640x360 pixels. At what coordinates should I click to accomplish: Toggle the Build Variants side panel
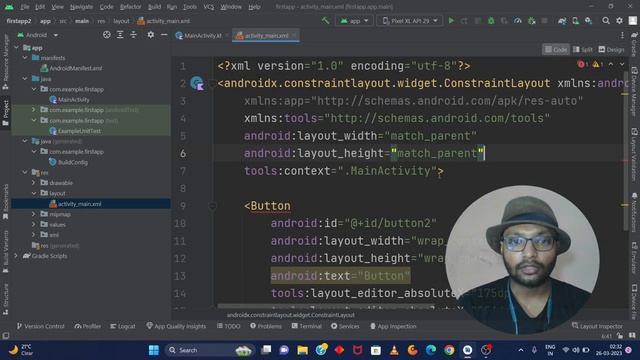point(5,251)
